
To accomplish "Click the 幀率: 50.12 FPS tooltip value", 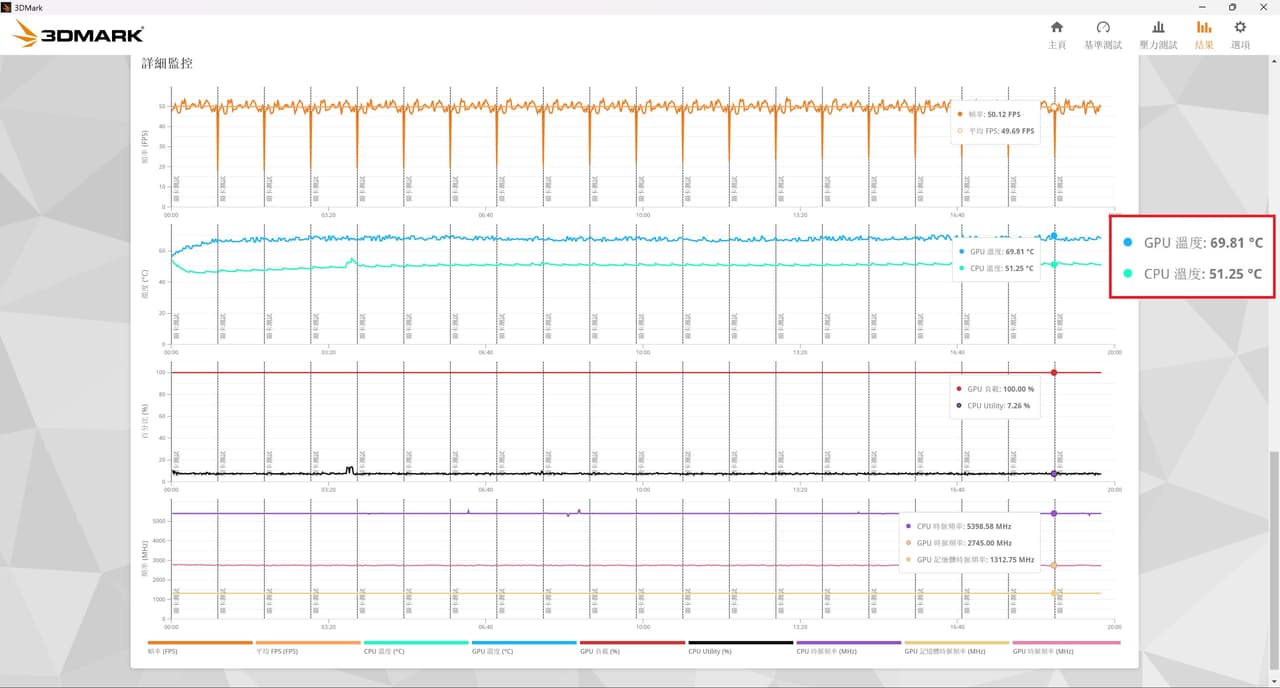I will point(995,114).
